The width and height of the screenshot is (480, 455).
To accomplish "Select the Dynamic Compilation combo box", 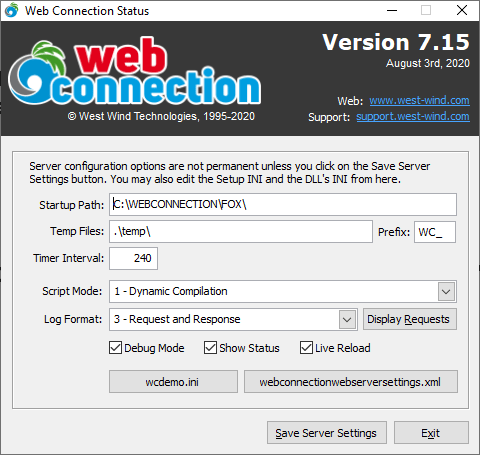I will pyautogui.click(x=283, y=292).
